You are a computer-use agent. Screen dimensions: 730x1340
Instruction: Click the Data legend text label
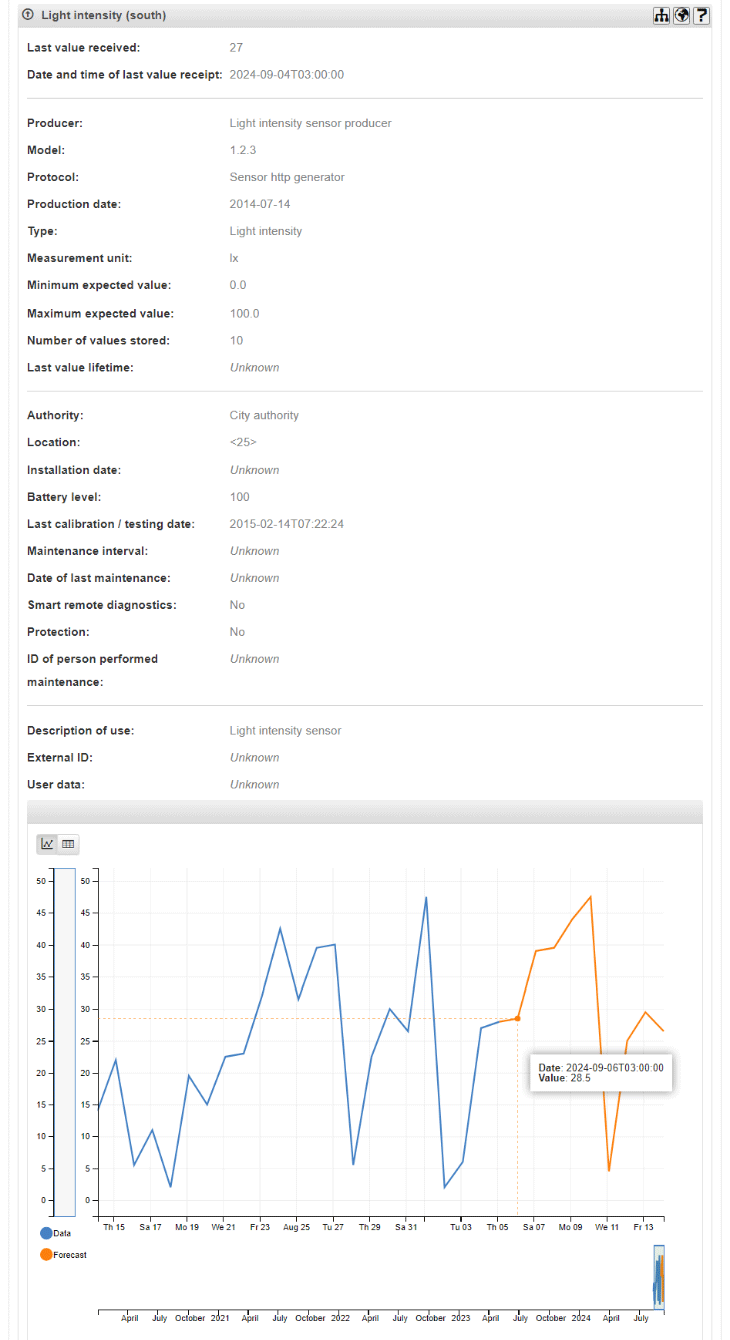point(62,1234)
